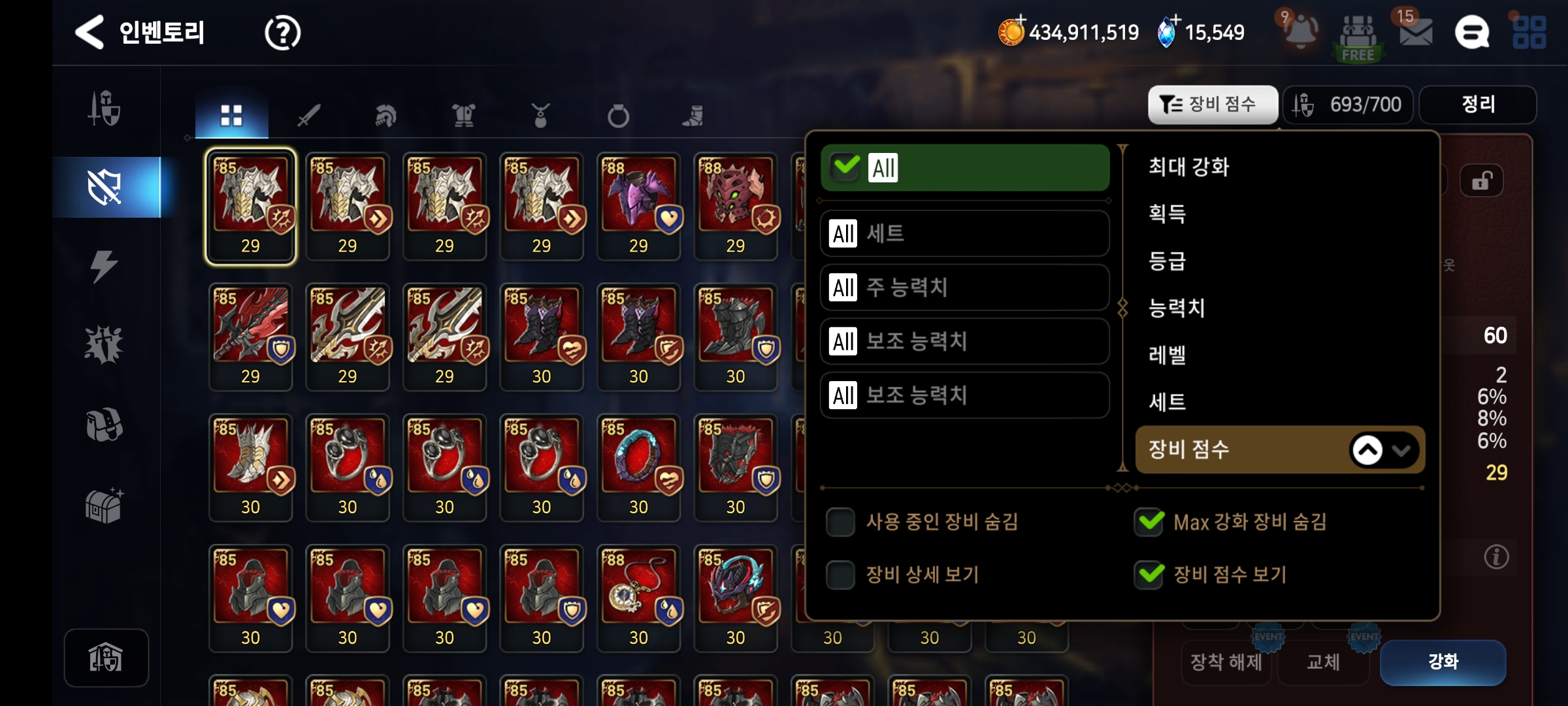Viewport: 1568px width, 706px height.
Task: Open the help question mark icon
Action: point(282,33)
